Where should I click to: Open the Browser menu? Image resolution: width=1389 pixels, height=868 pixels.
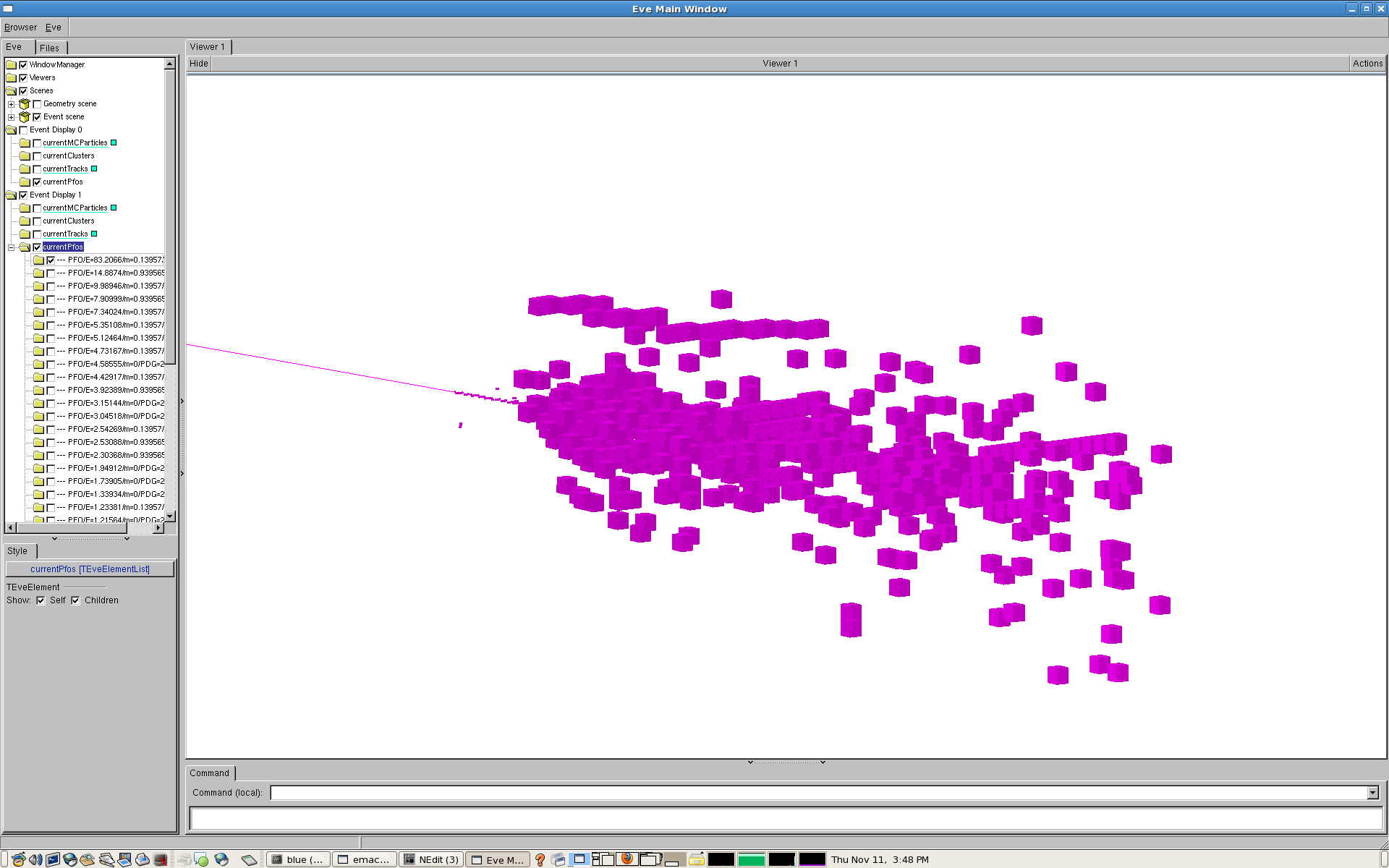click(x=20, y=27)
